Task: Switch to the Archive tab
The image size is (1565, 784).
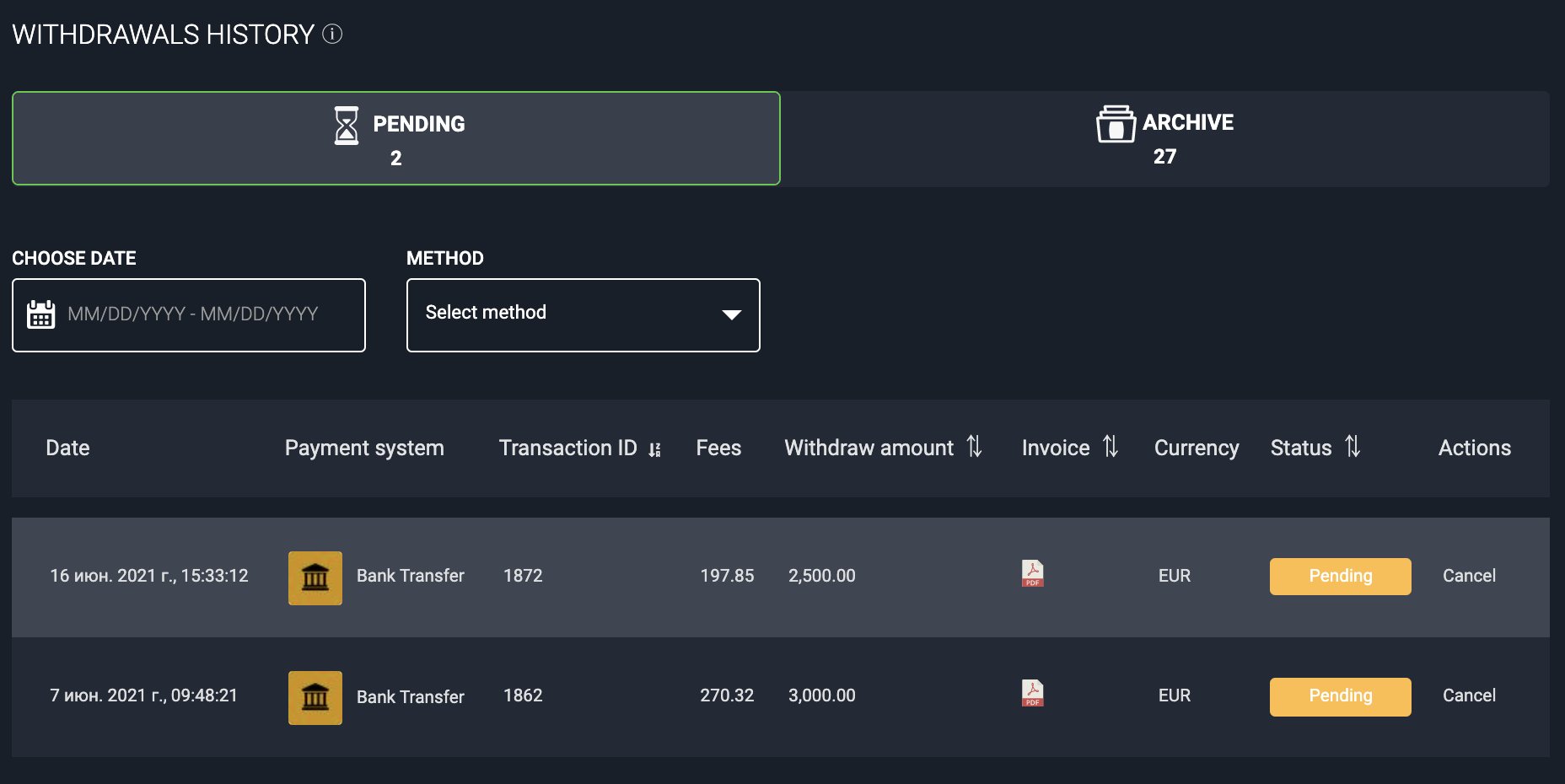Action: (x=1164, y=138)
